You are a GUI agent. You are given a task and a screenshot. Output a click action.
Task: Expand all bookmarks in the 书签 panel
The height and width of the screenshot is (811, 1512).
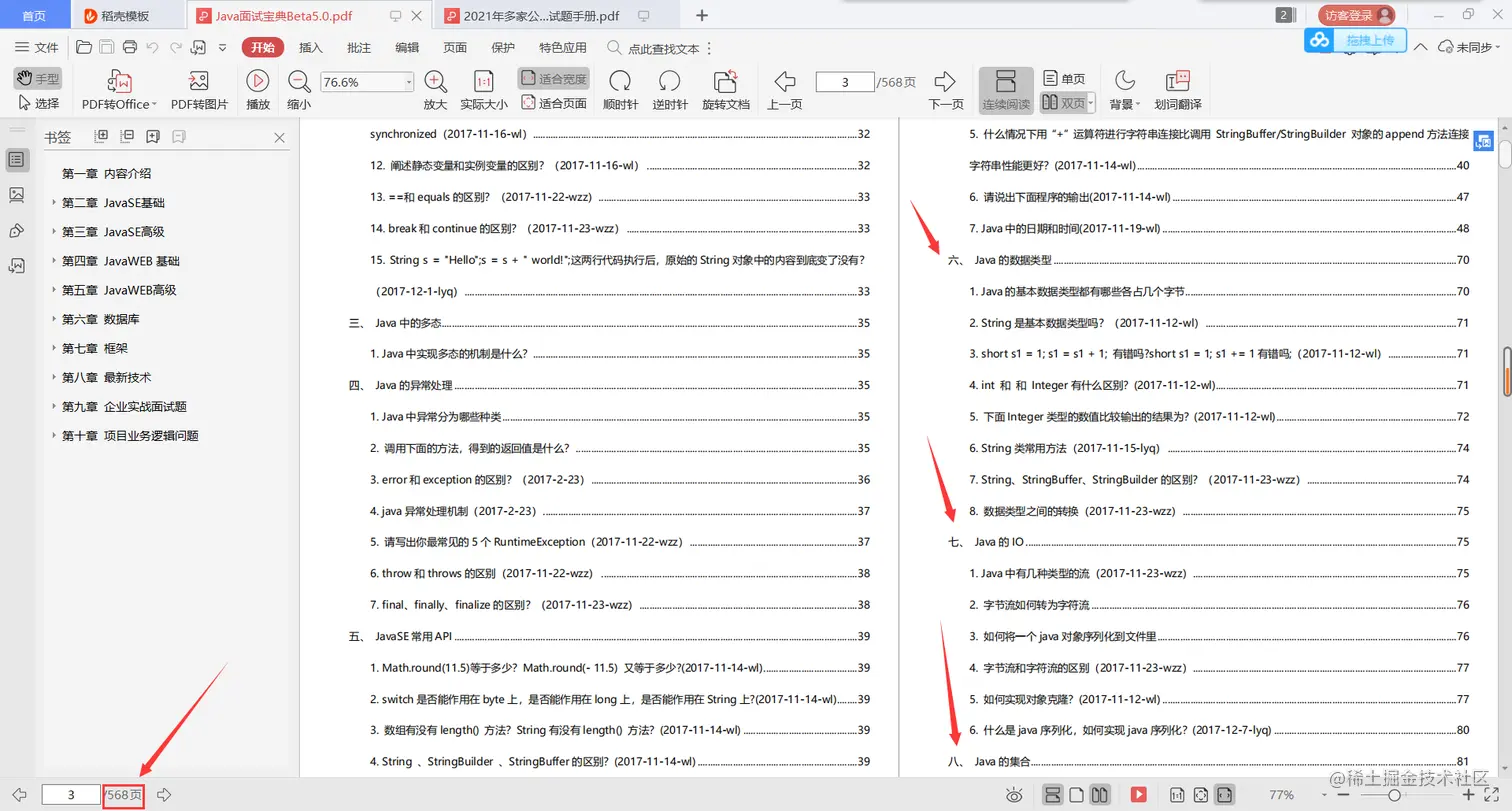(x=101, y=137)
